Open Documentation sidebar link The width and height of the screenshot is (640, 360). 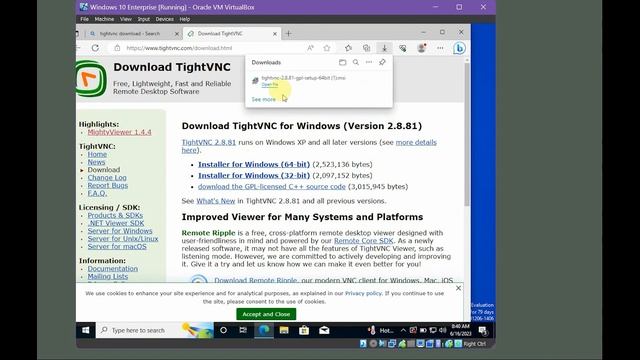coord(112,269)
